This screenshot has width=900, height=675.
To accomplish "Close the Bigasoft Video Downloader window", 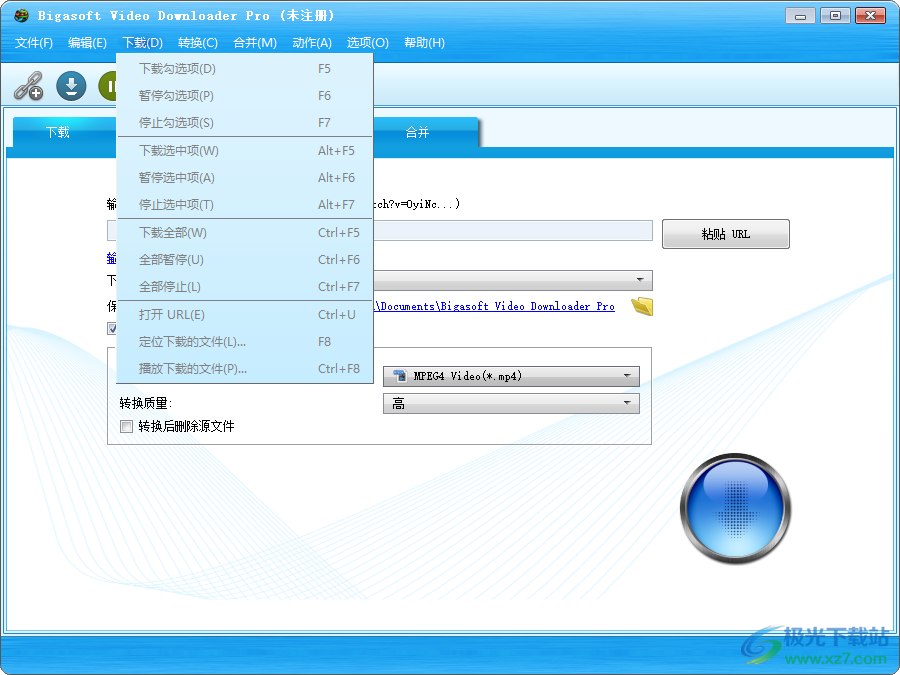I will pyautogui.click(x=871, y=15).
